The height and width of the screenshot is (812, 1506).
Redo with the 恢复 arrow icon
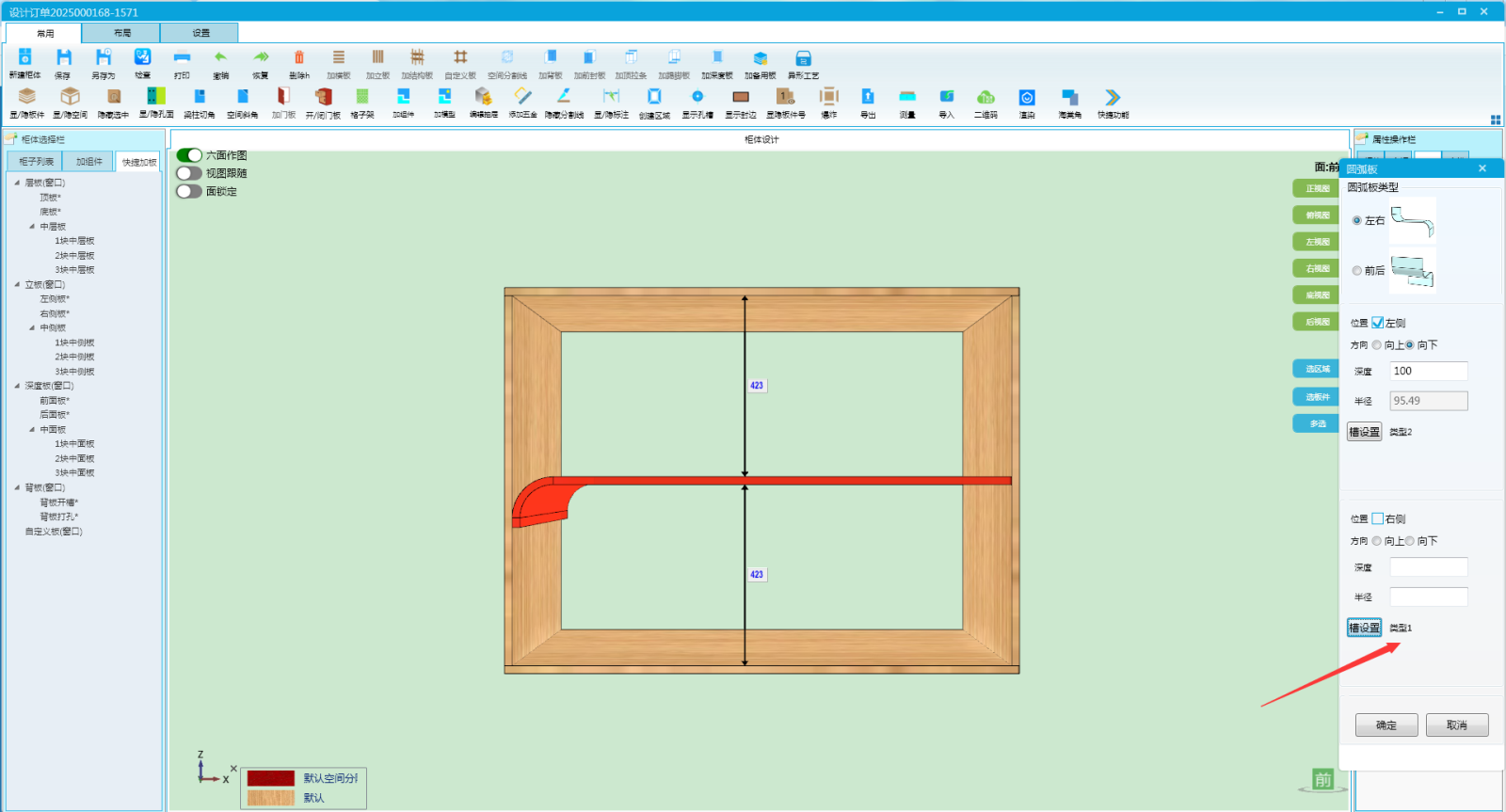(x=261, y=57)
